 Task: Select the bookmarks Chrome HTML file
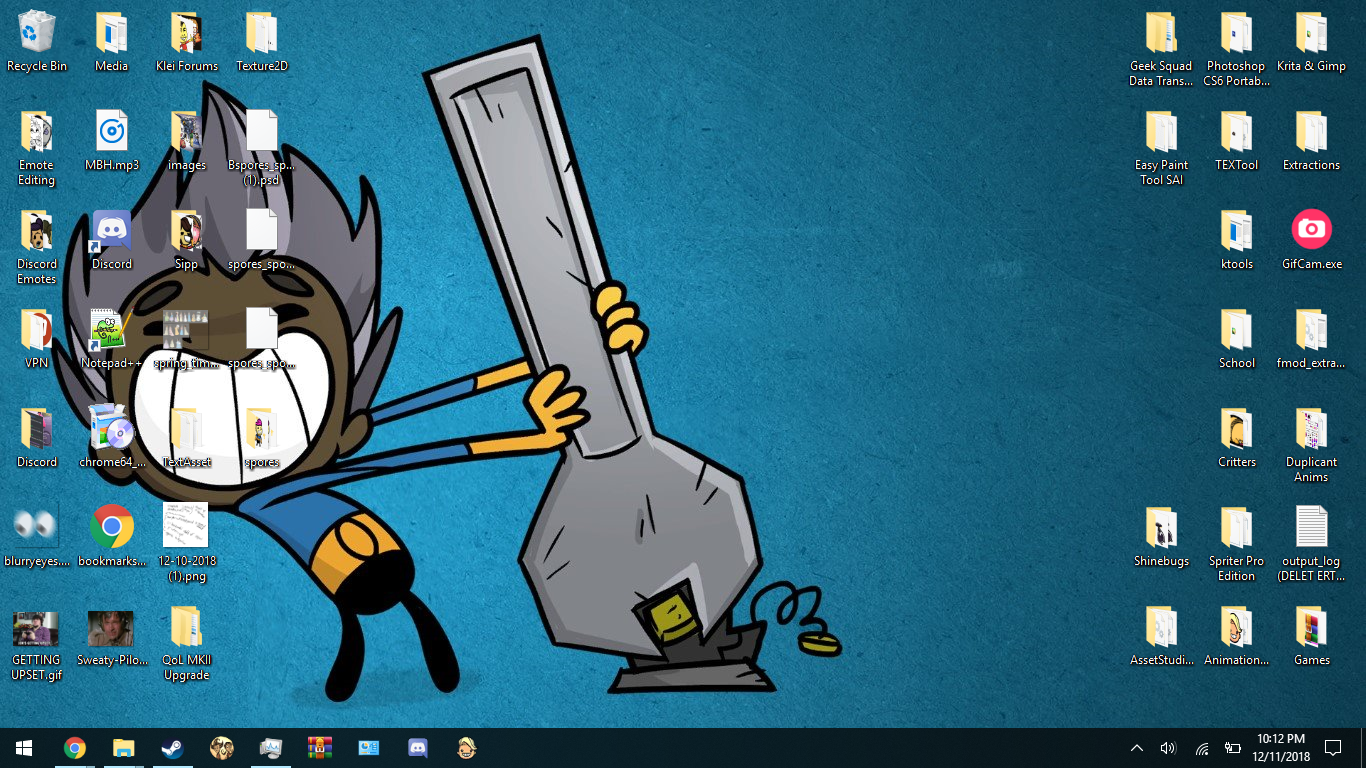pyautogui.click(x=112, y=537)
